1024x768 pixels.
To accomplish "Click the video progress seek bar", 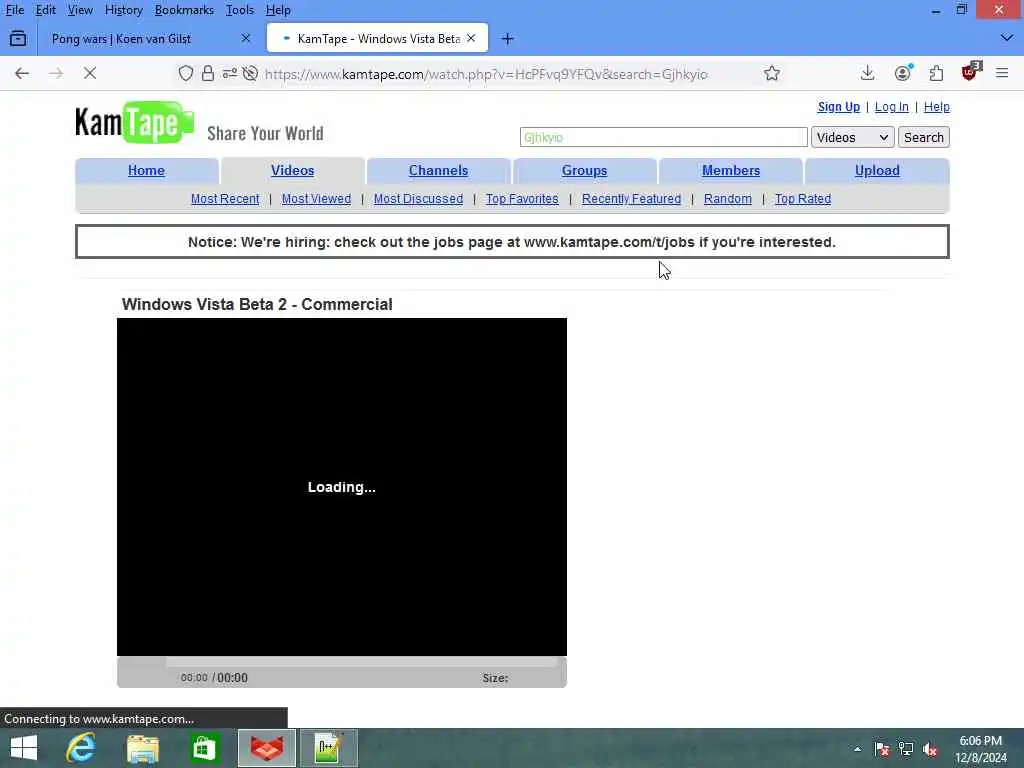I will (x=361, y=662).
